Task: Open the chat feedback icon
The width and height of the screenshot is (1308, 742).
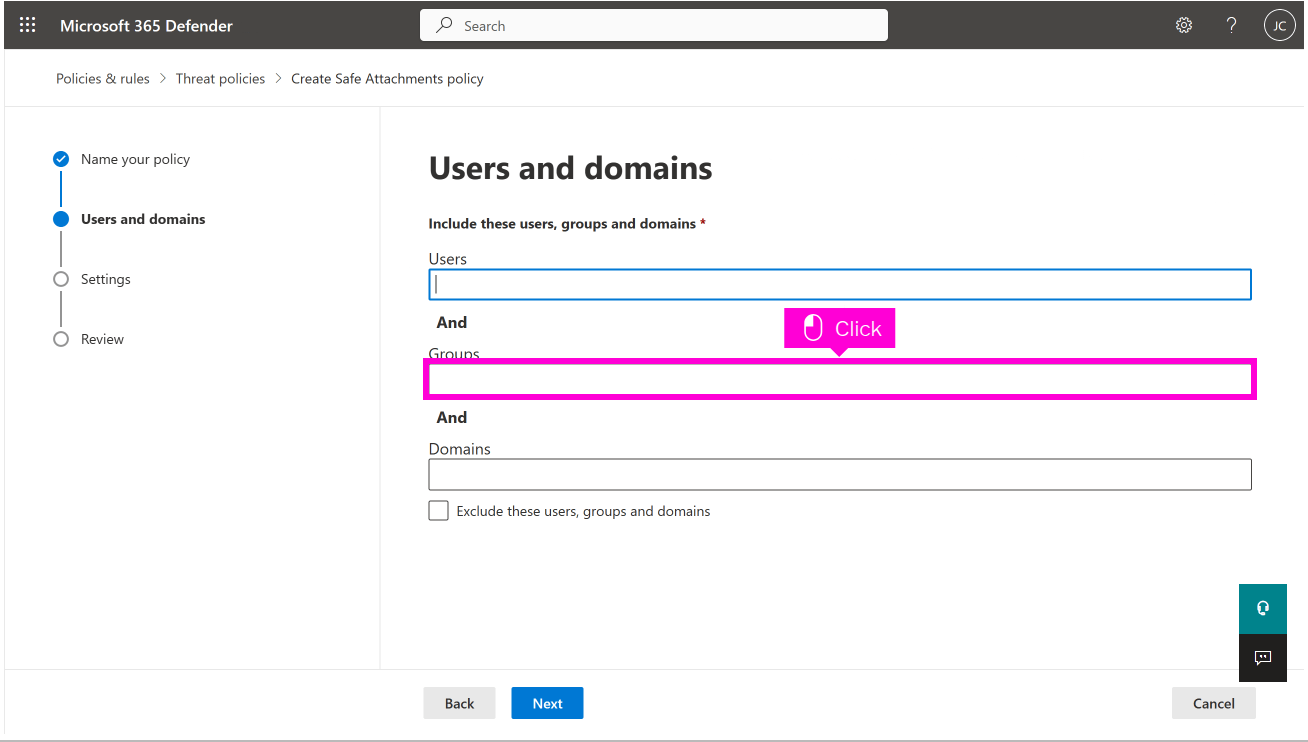Action: pyautogui.click(x=1262, y=657)
